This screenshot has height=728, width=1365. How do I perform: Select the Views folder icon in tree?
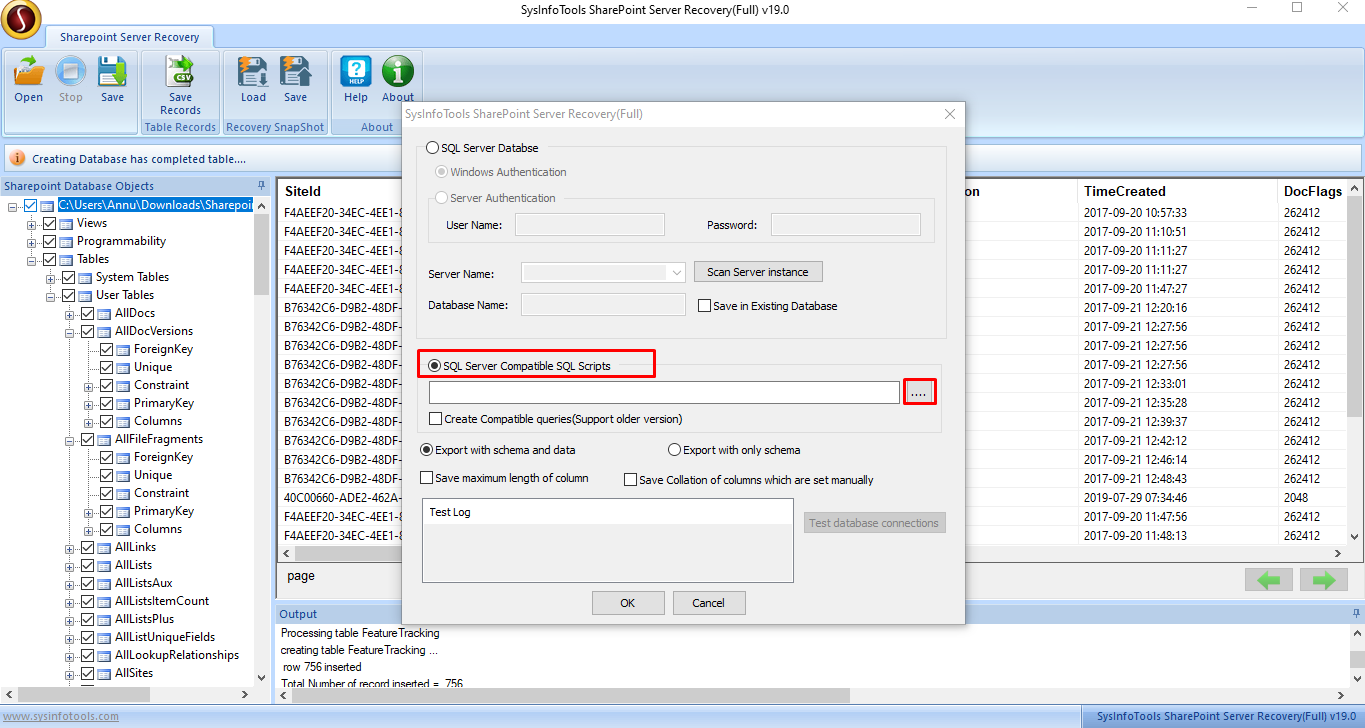(66, 223)
